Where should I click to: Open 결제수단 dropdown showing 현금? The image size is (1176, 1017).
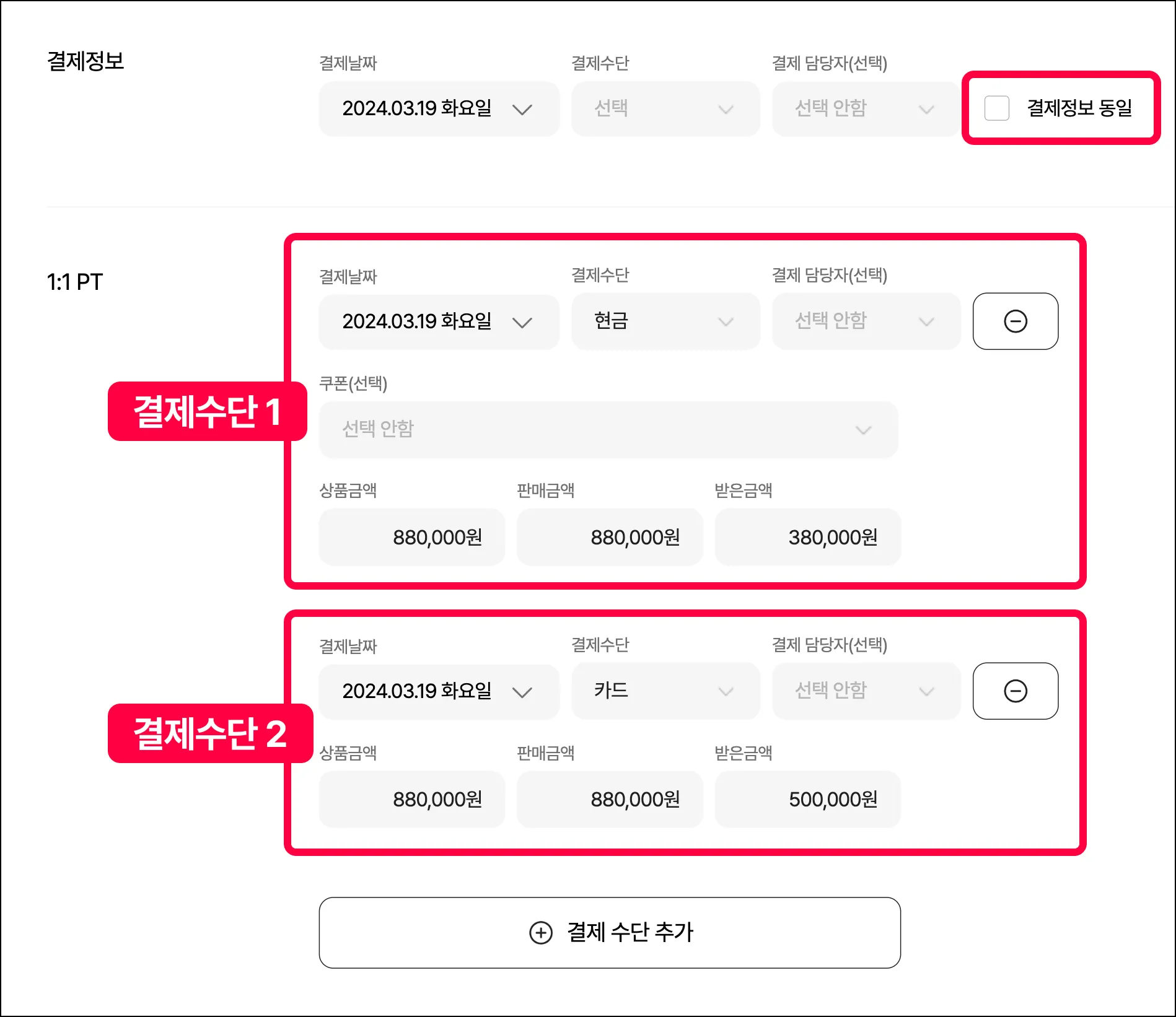pyautogui.click(x=665, y=321)
